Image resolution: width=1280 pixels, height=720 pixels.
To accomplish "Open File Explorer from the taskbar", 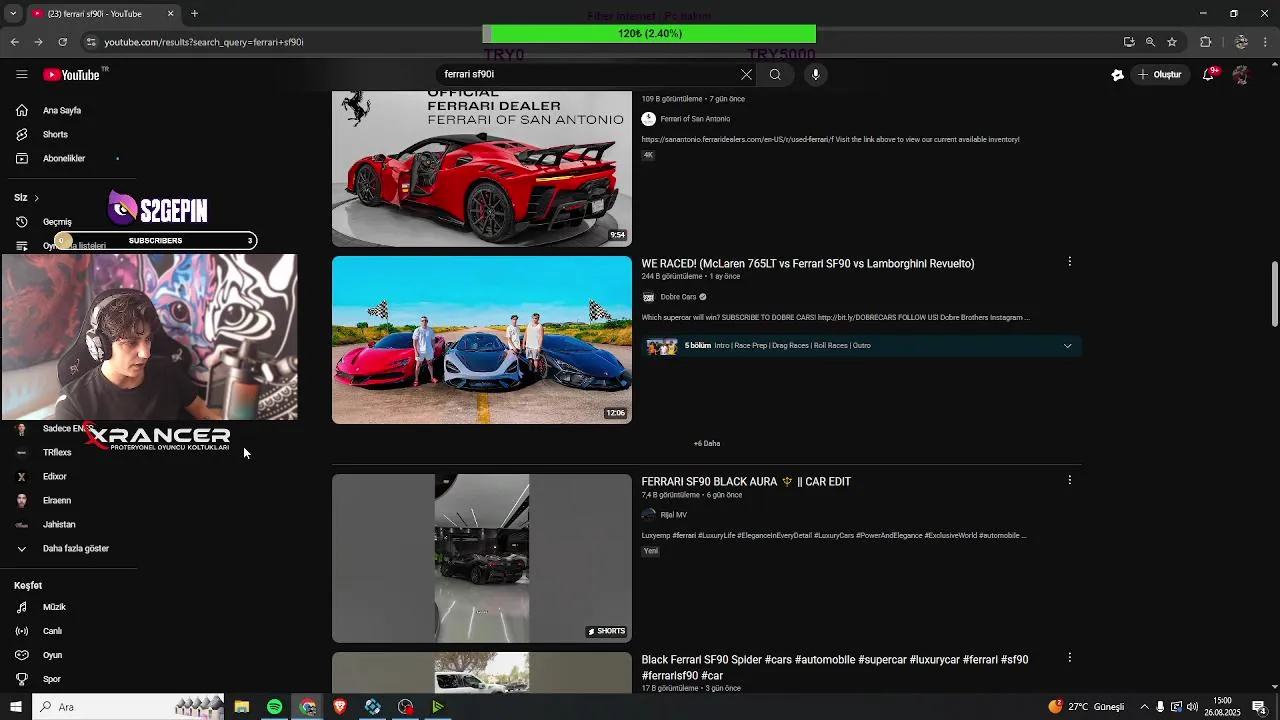I will 242,707.
